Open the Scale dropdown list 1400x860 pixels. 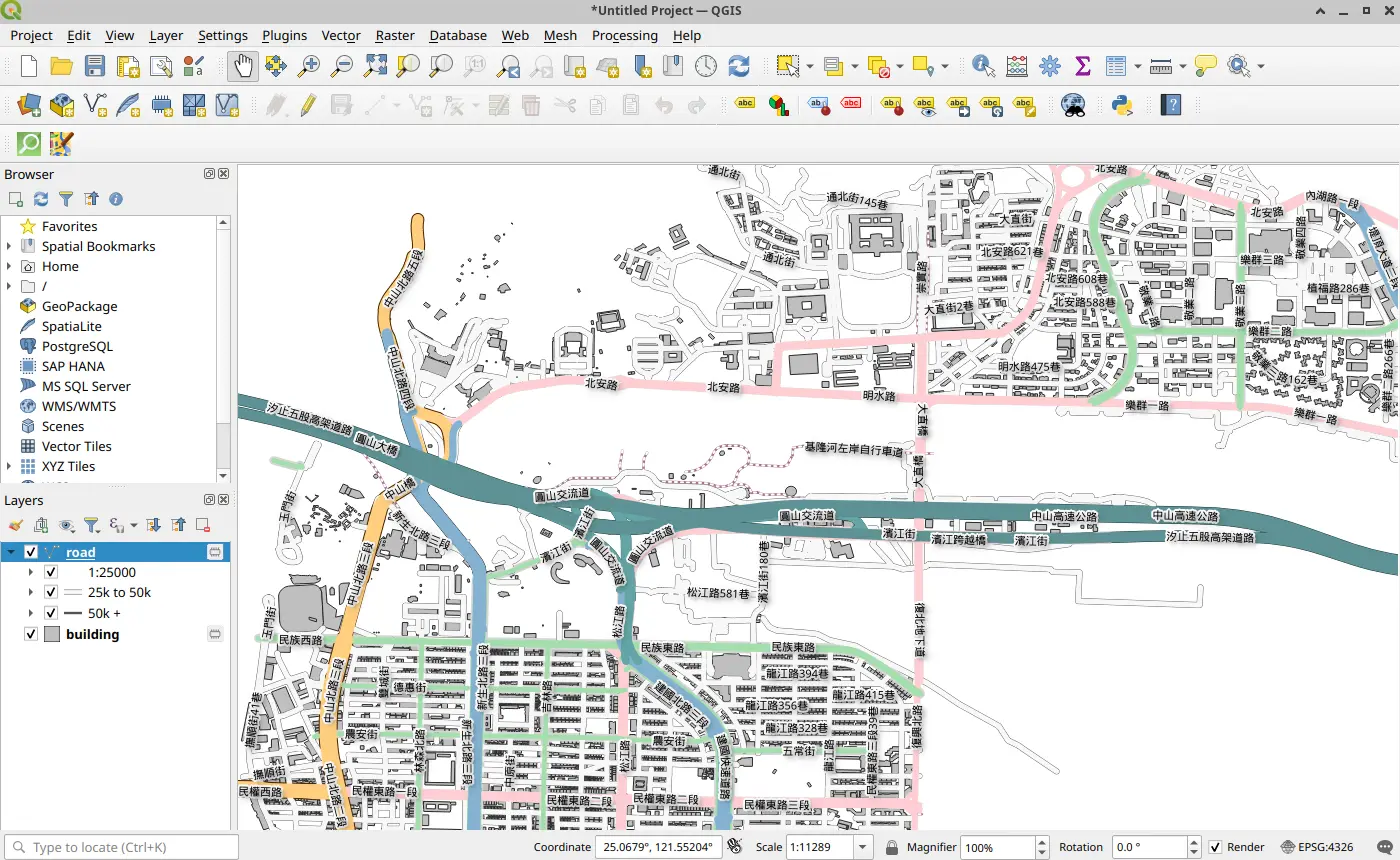(862, 847)
